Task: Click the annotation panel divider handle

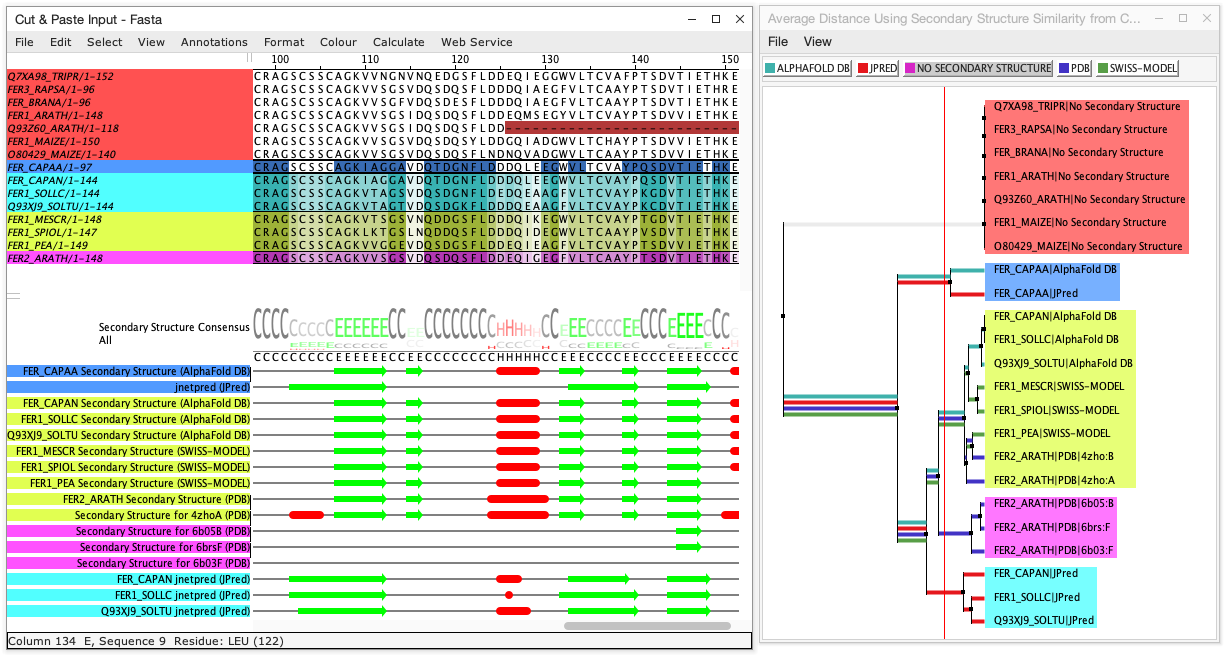Action: pos(14,296)
